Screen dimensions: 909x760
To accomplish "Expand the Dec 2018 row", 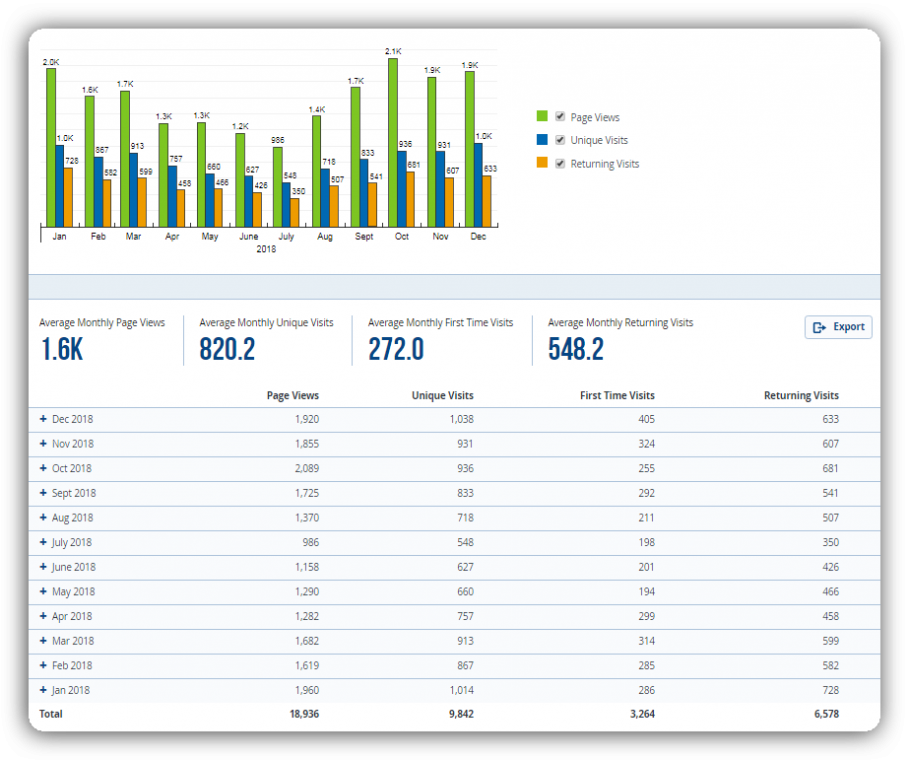I will tap(43, 419).
